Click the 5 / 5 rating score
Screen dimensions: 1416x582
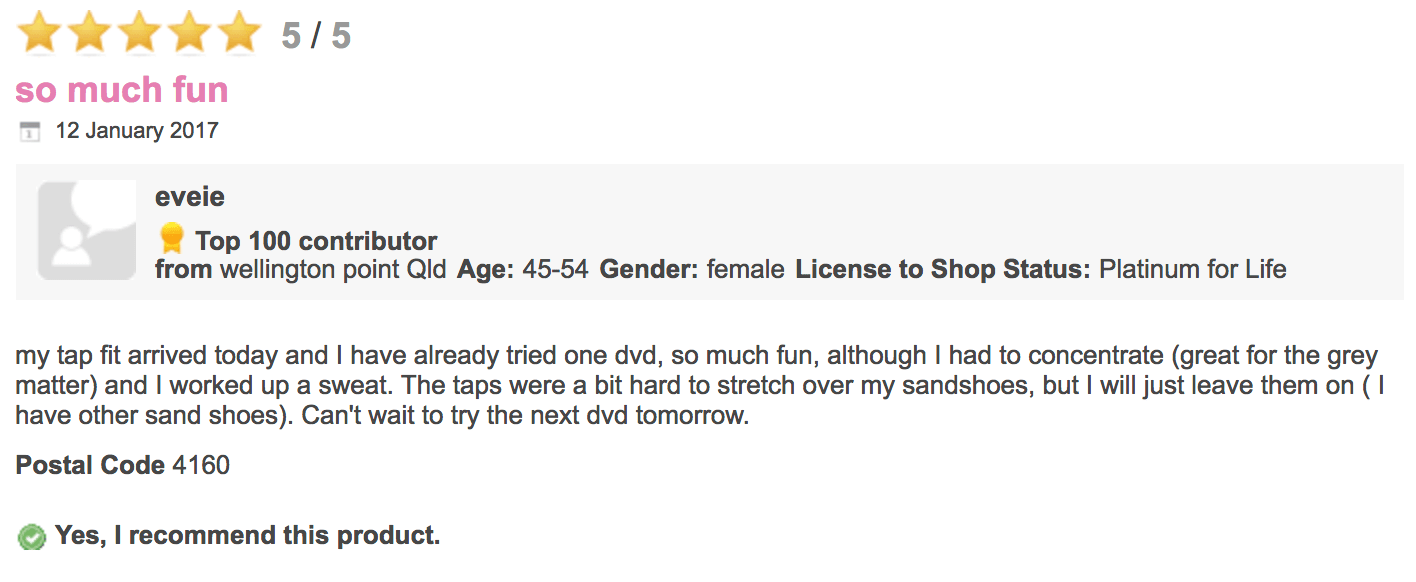(316, 36)
